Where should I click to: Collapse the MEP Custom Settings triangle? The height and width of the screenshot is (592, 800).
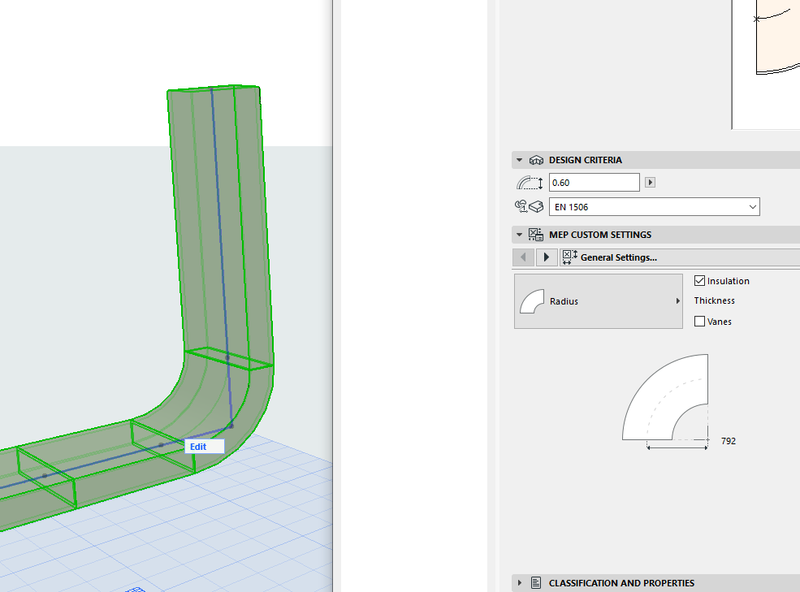click(518, 235)
